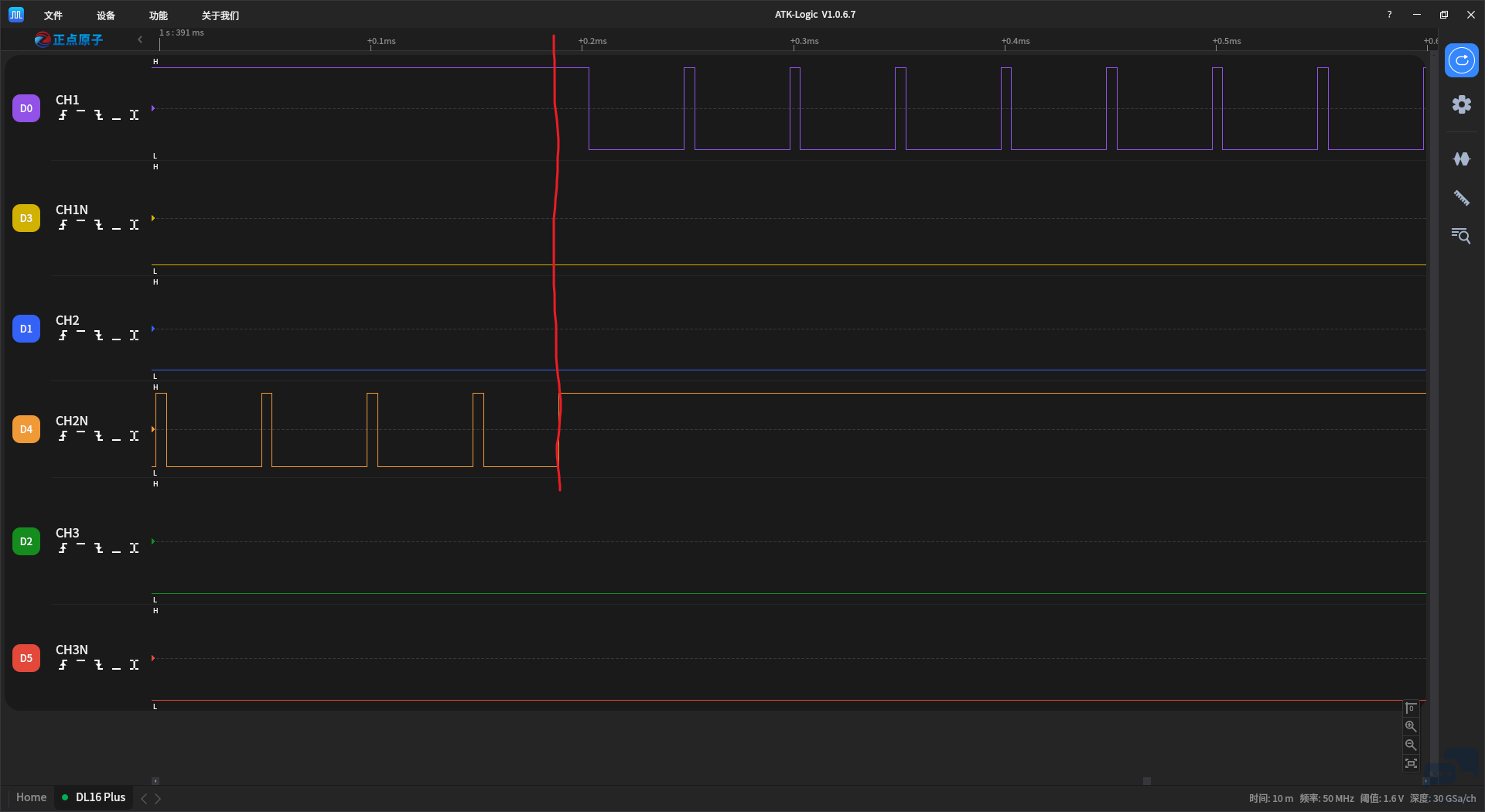The width and height of the screenshot is (1485, 812).
Task: Set CH2N rising edge trigger
Action: (63, 435)
